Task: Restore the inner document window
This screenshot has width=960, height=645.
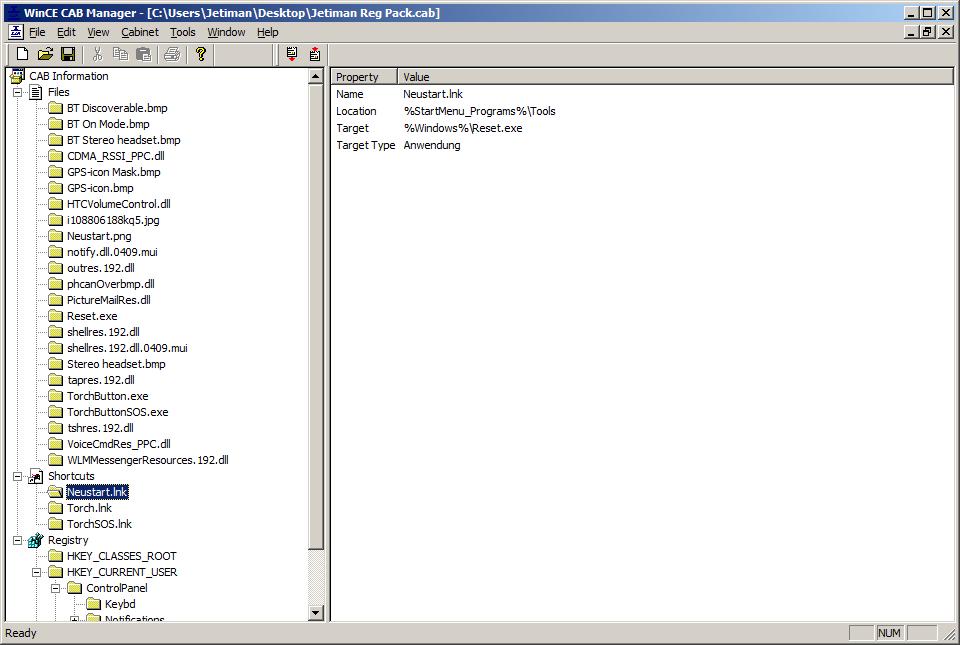Action: pyautogui.click(x=928, y=32)
